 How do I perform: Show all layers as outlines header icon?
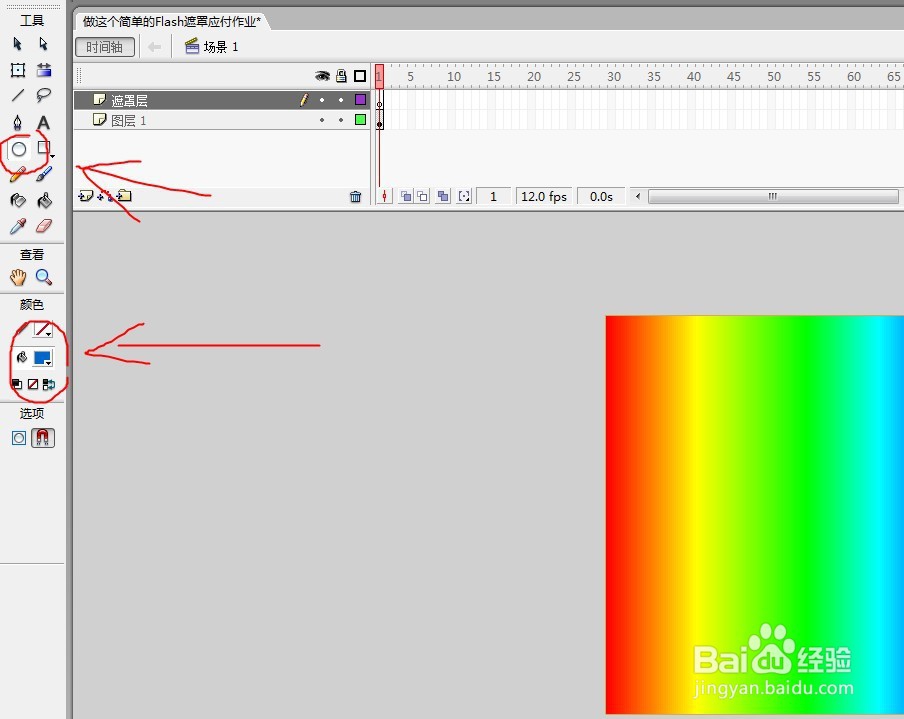tap(360, 76)
